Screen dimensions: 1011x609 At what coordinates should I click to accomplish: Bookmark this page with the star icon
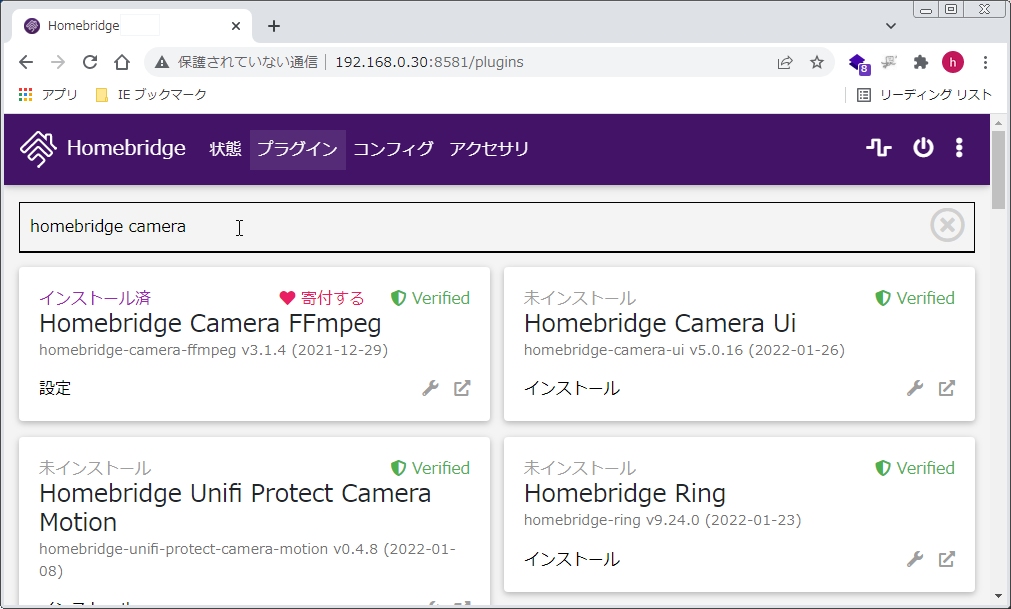point(817,62)
